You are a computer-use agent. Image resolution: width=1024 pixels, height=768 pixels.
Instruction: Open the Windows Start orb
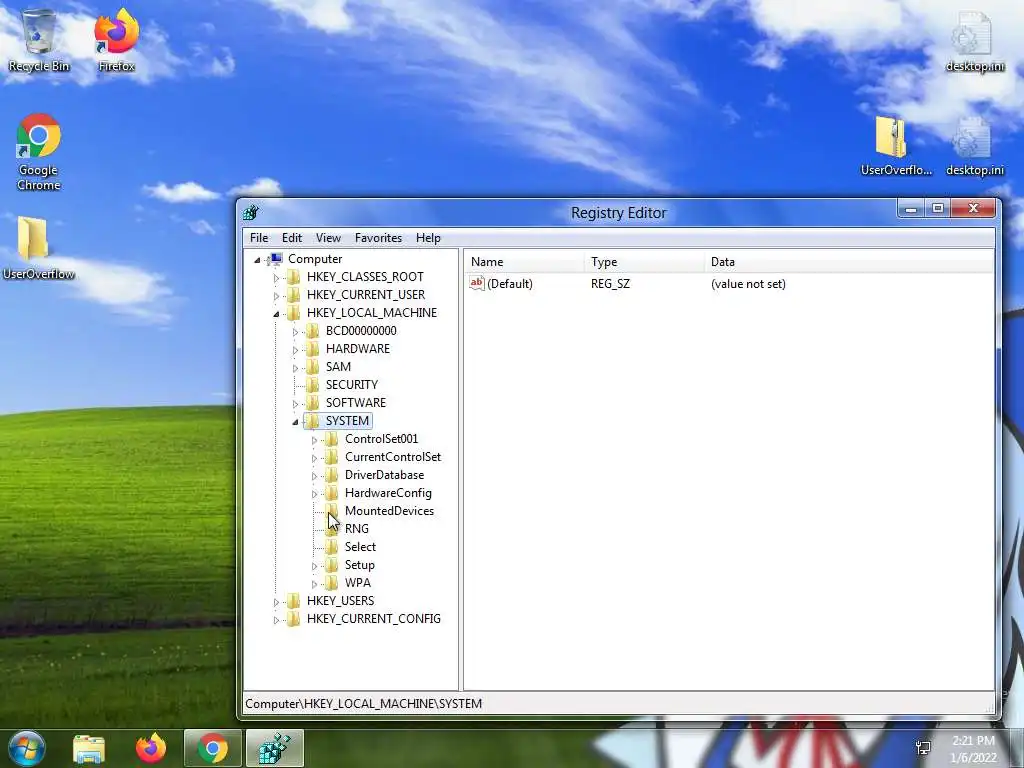26,748
